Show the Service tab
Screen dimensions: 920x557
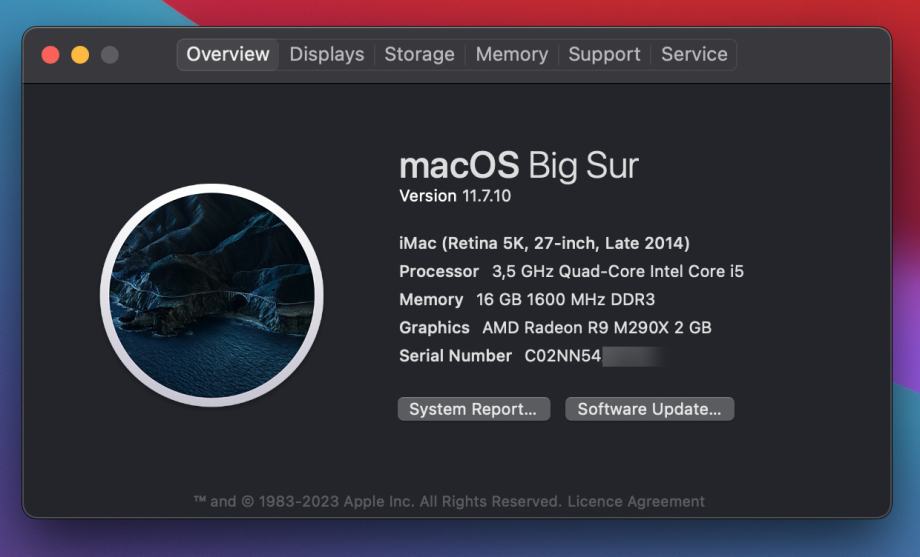pos(694,54)
